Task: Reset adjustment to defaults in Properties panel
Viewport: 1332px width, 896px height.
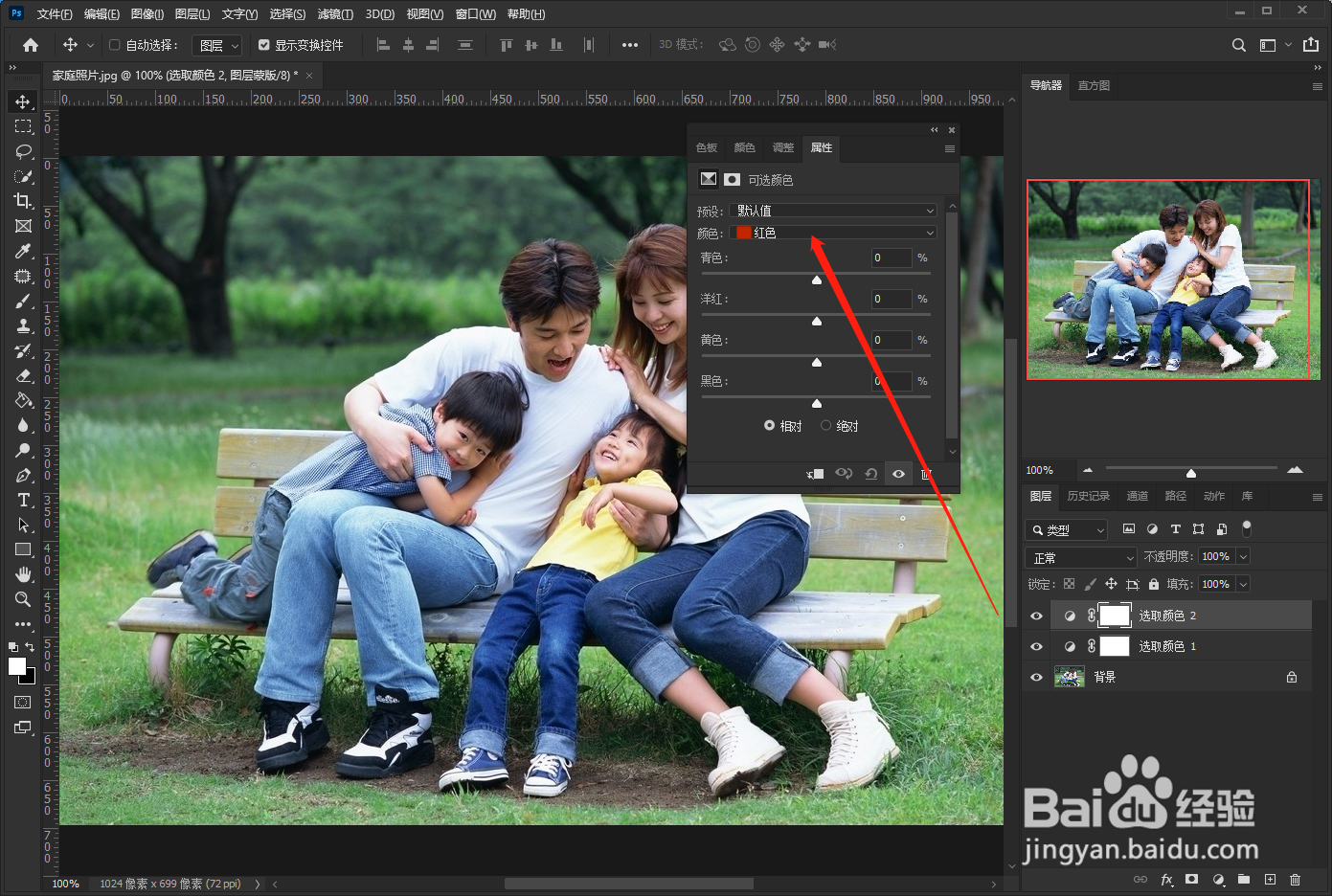Action: [870, 474]
